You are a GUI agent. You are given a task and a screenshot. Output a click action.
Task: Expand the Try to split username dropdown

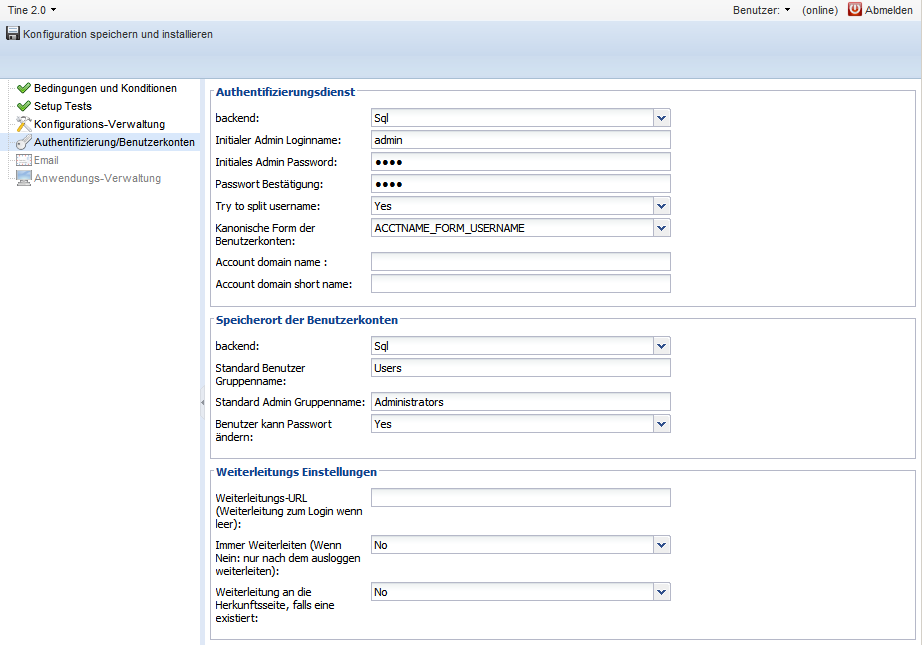661,206
